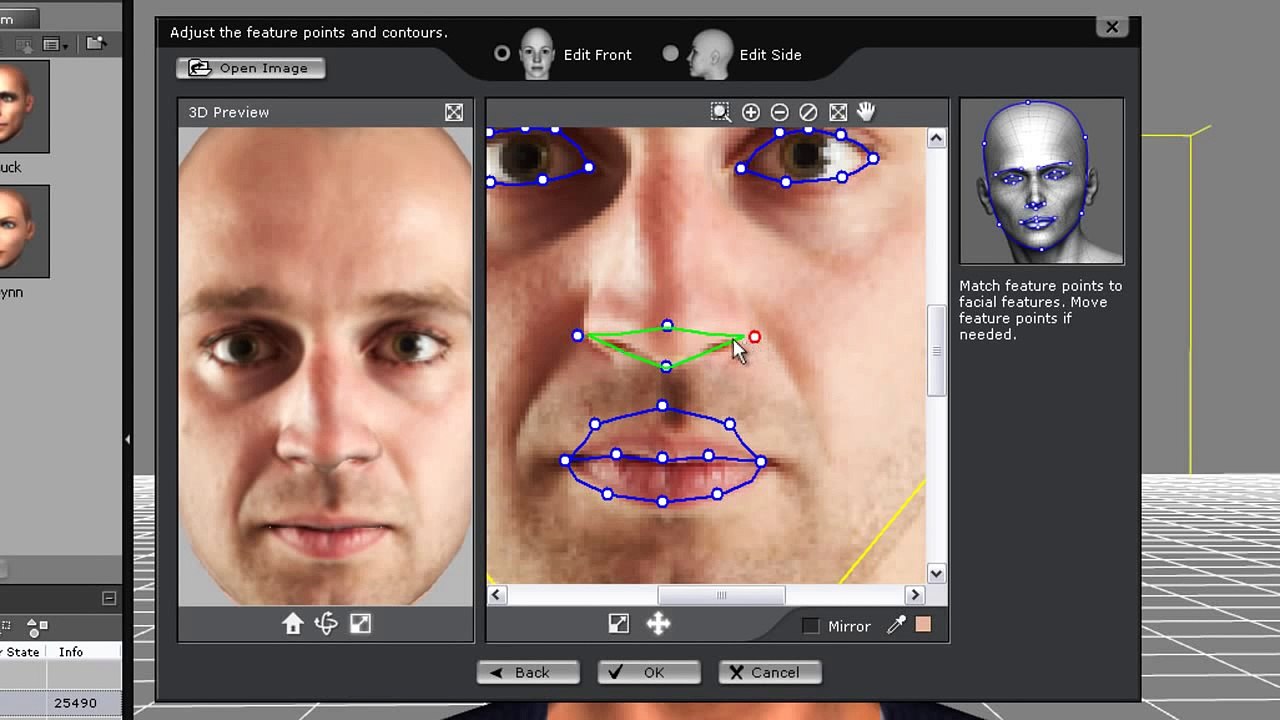Image resolution: width=1280 pixels, height=720 pixels.
Task: Go Back to the previous step
Action: [x=528, y=672]
